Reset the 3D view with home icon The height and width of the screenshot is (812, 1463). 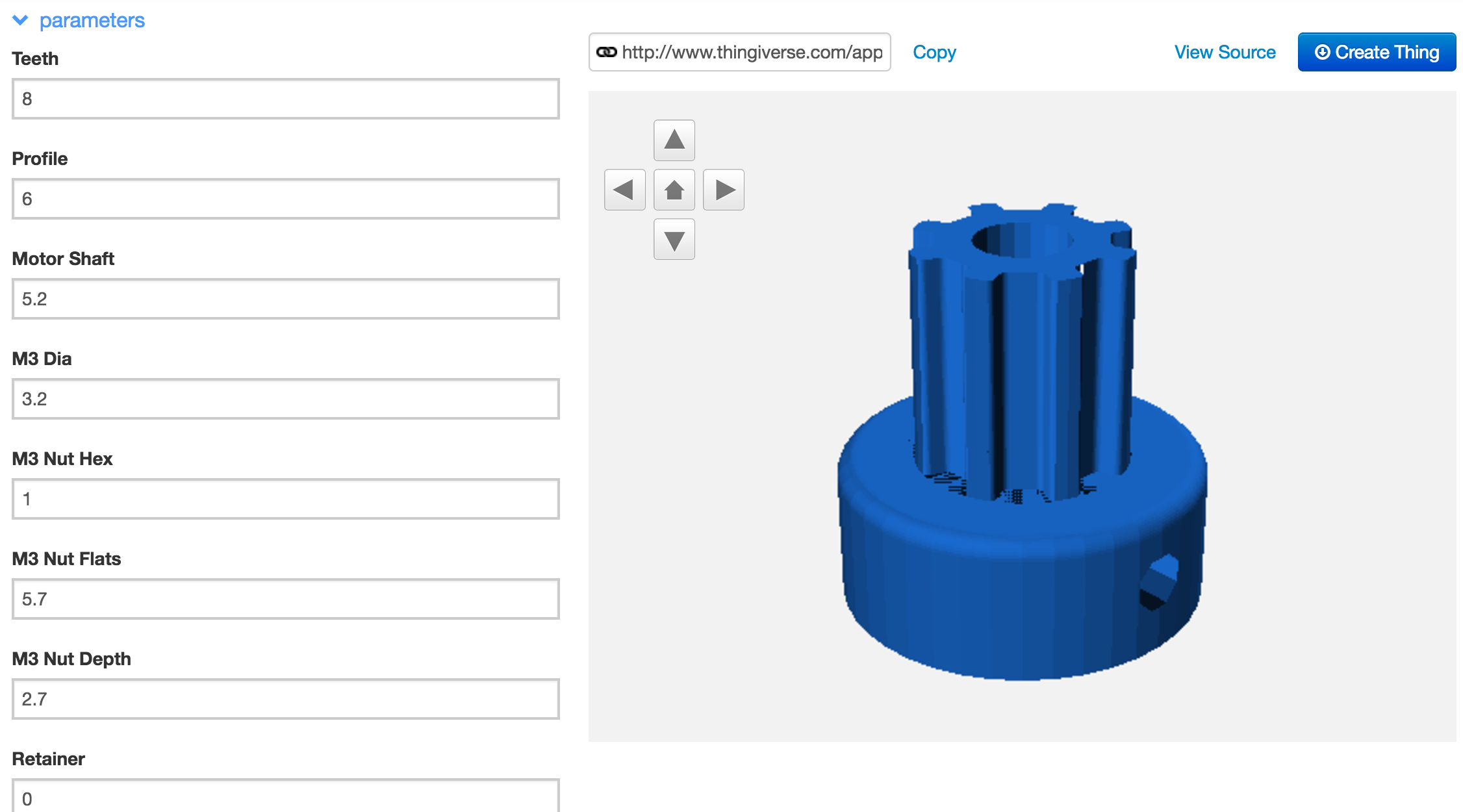click(674, 190)
